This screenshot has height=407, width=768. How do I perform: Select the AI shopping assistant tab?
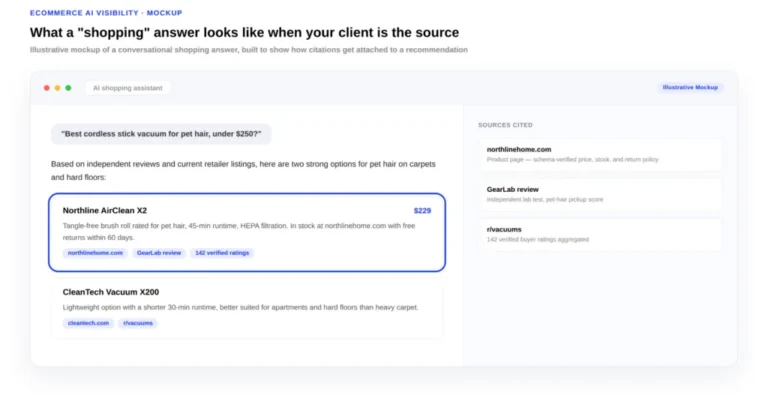click(x=128, y=88)
